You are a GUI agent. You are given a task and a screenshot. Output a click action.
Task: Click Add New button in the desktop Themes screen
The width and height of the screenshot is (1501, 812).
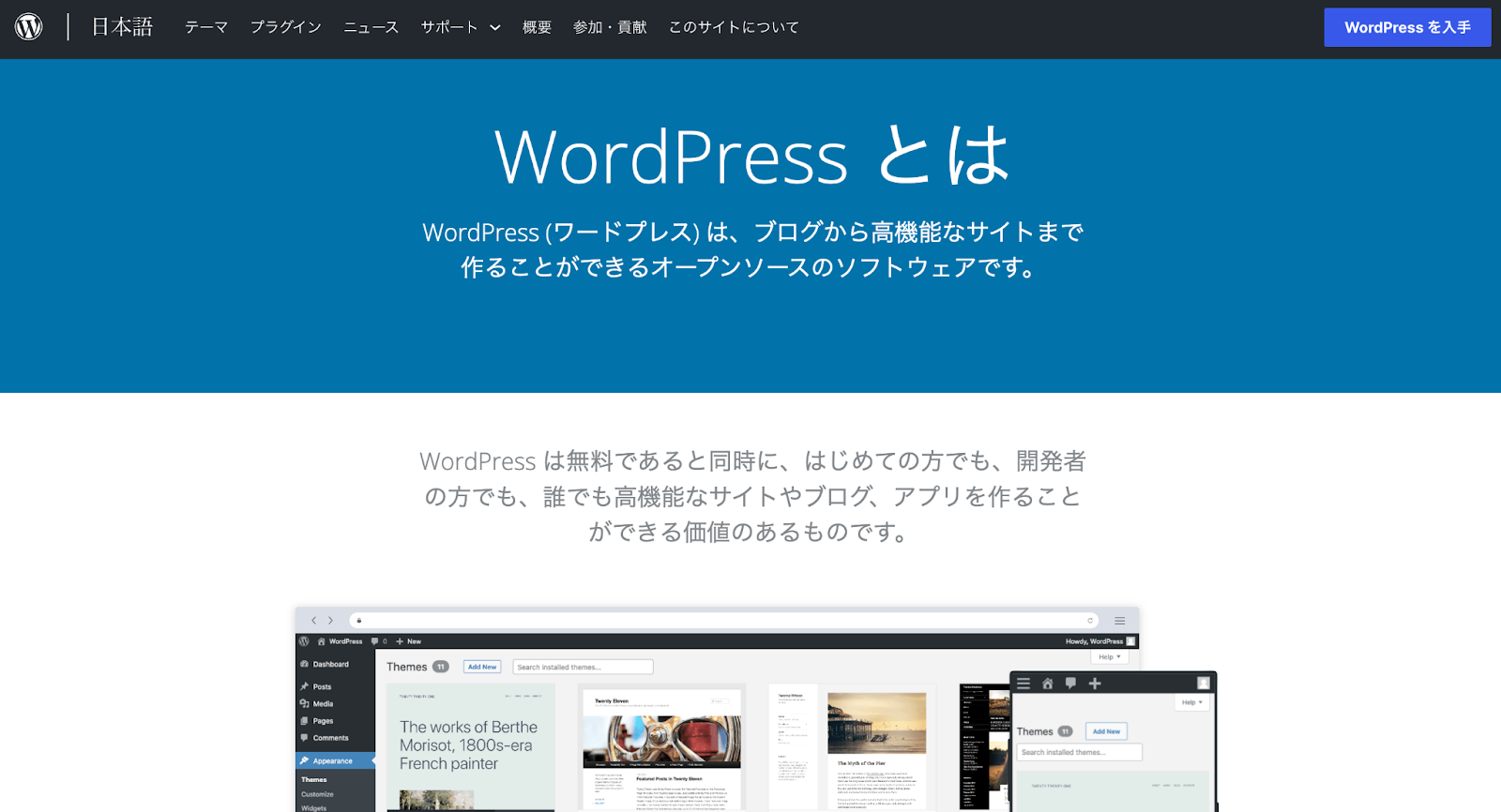[x=482, y=667]
